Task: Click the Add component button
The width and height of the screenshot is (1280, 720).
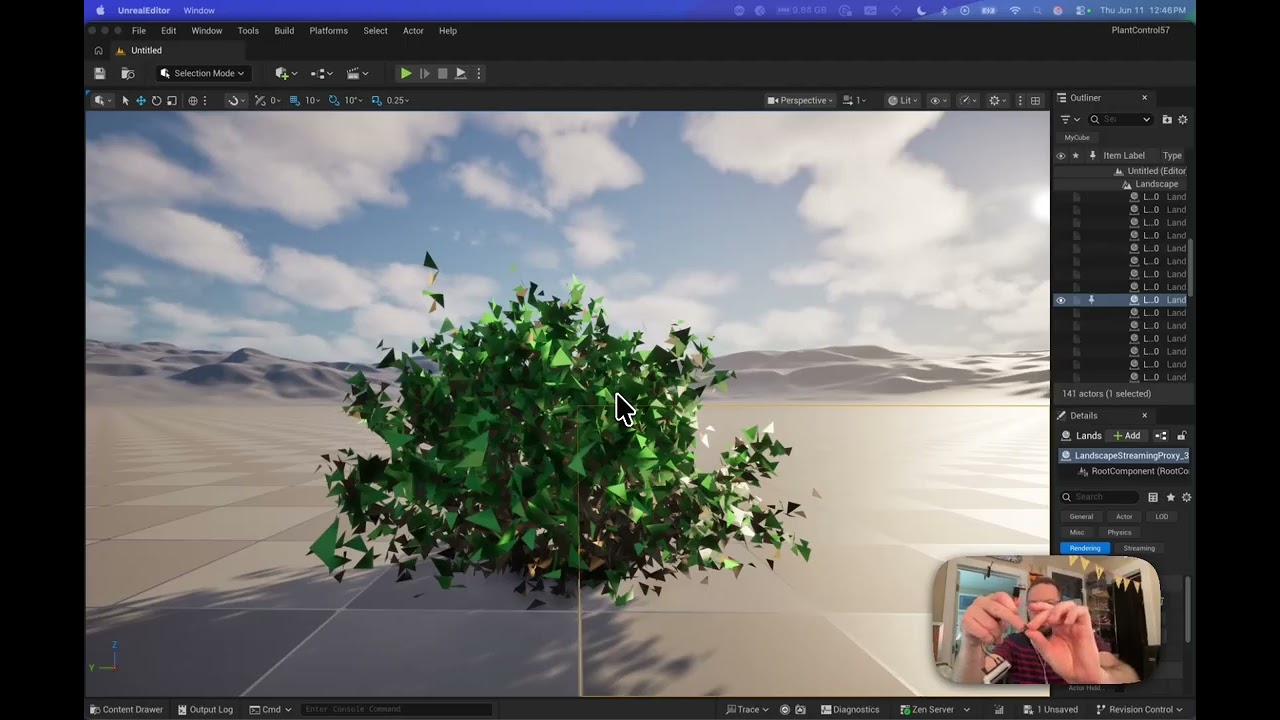Action: tap(1127, 436)
